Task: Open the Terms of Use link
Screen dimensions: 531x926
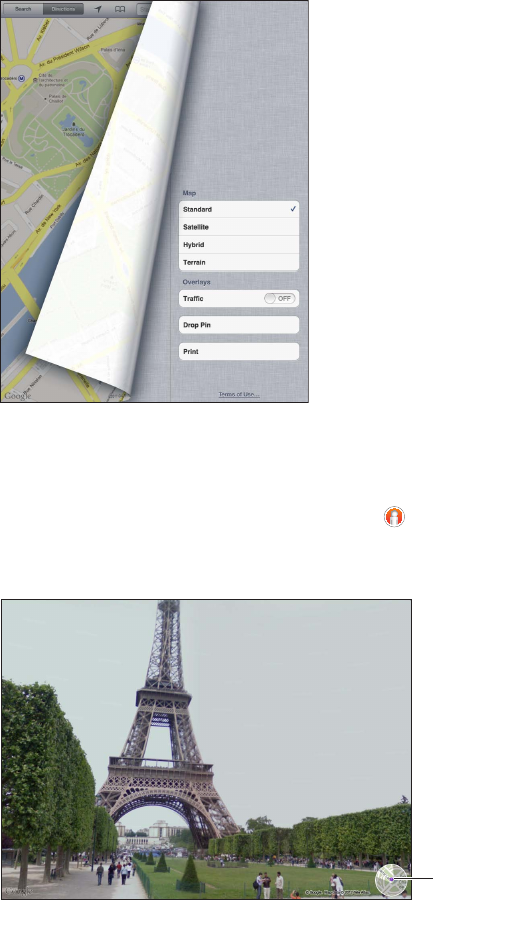Action: tap(239, 394)
